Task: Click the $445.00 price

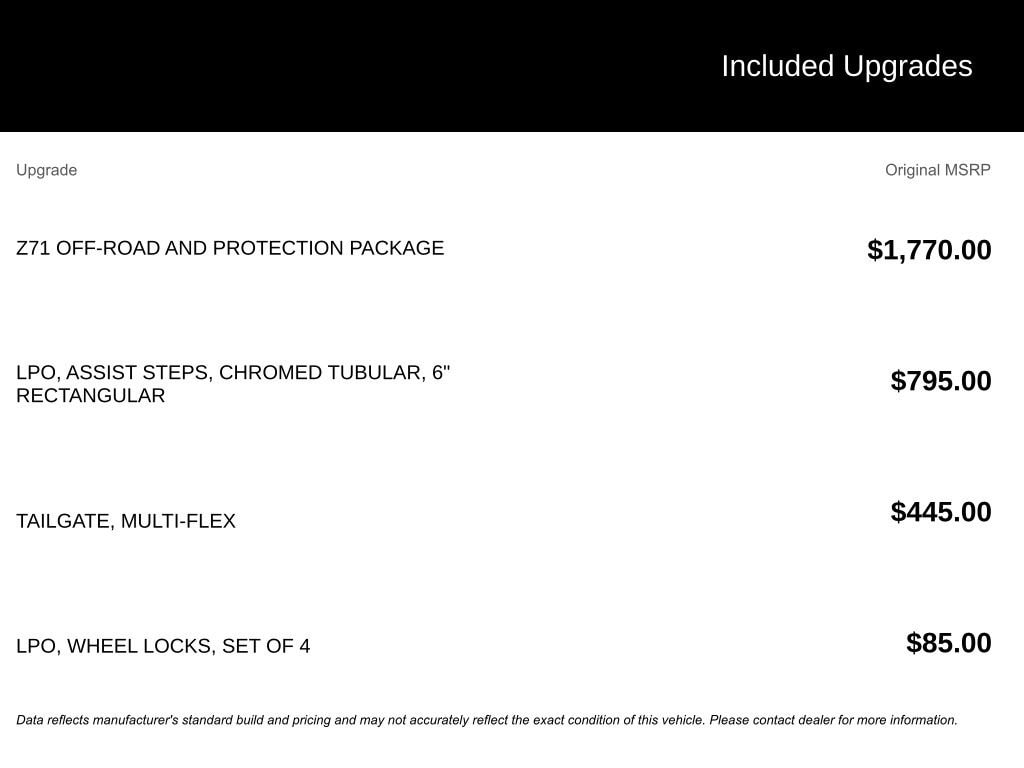Action: coord(941,512)
